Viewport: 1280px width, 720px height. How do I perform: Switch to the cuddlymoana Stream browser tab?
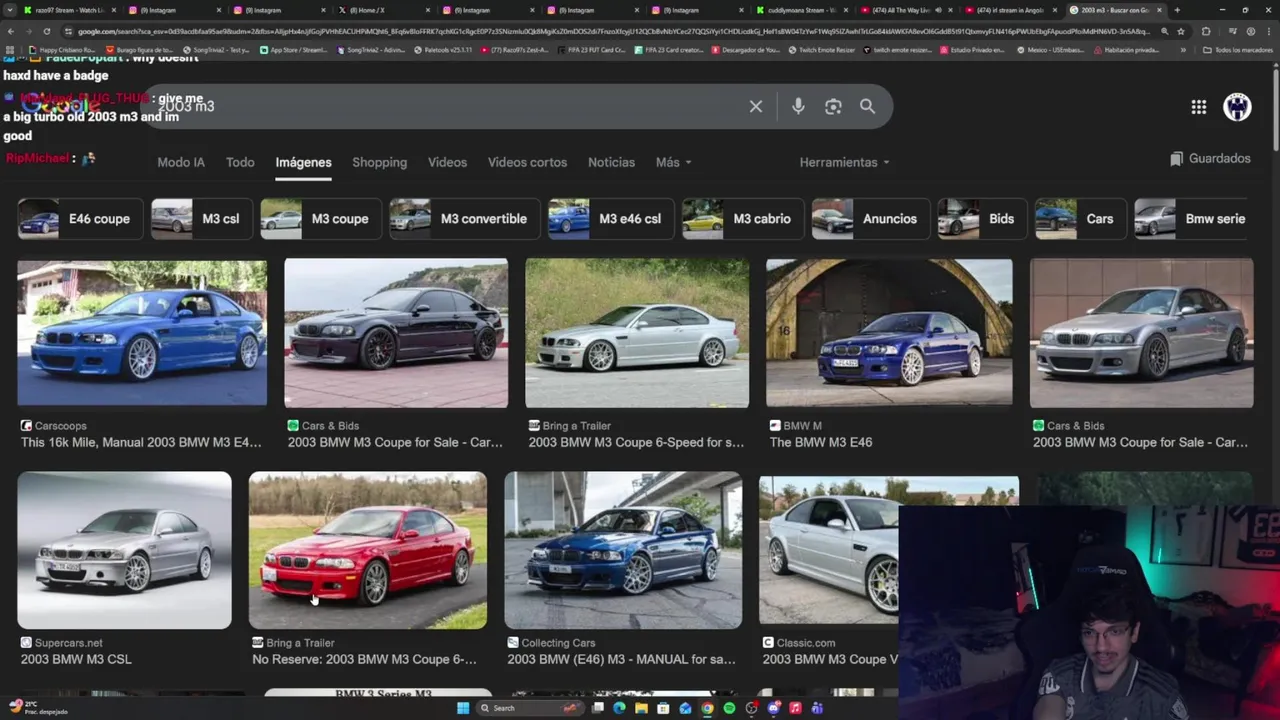[800, 10]
